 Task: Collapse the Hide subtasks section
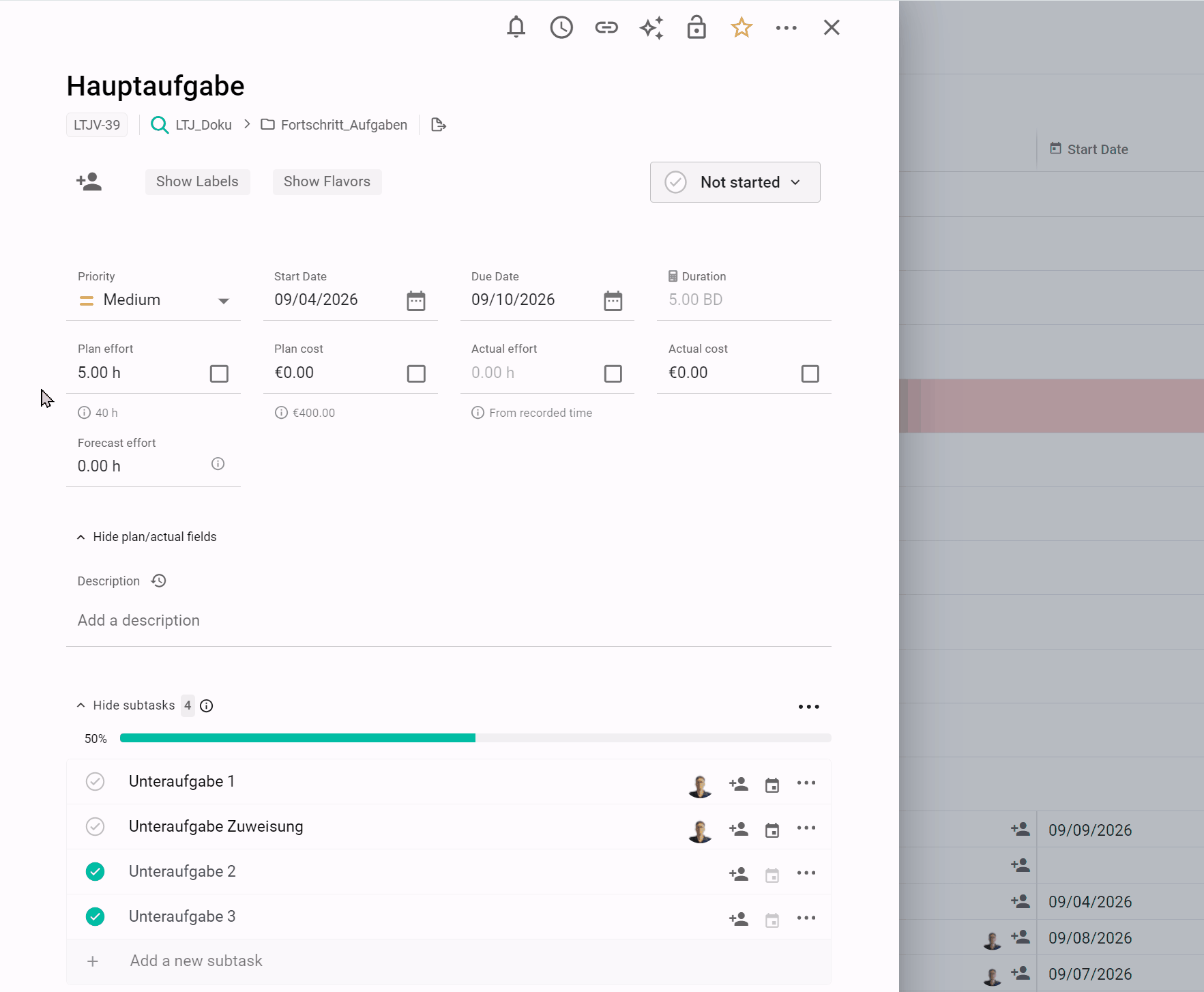coord(127,705)
